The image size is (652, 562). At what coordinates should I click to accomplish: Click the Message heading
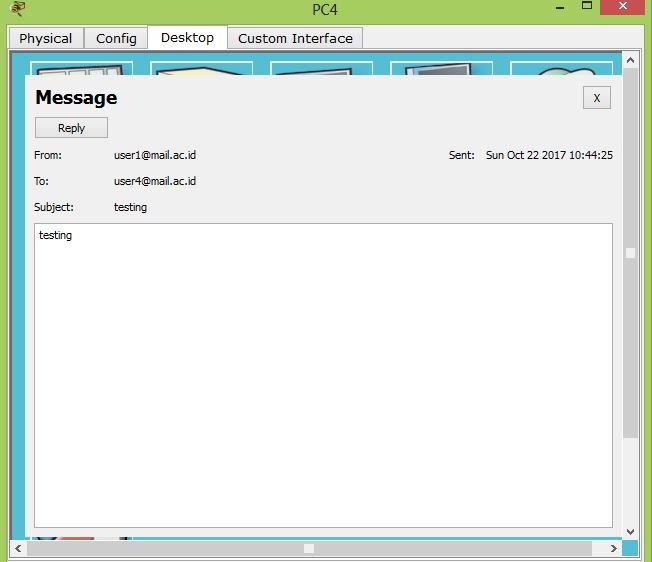[76, 98]
